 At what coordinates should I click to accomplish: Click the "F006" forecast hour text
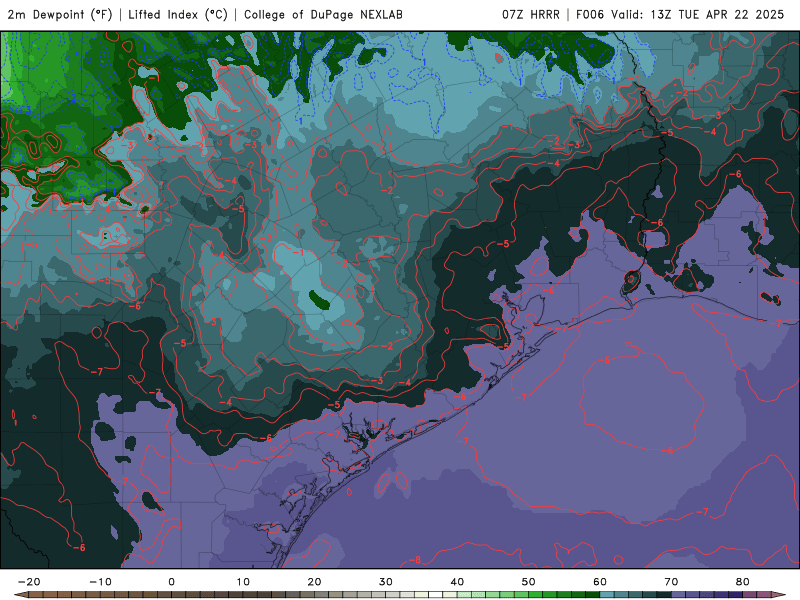coord(591,14)
